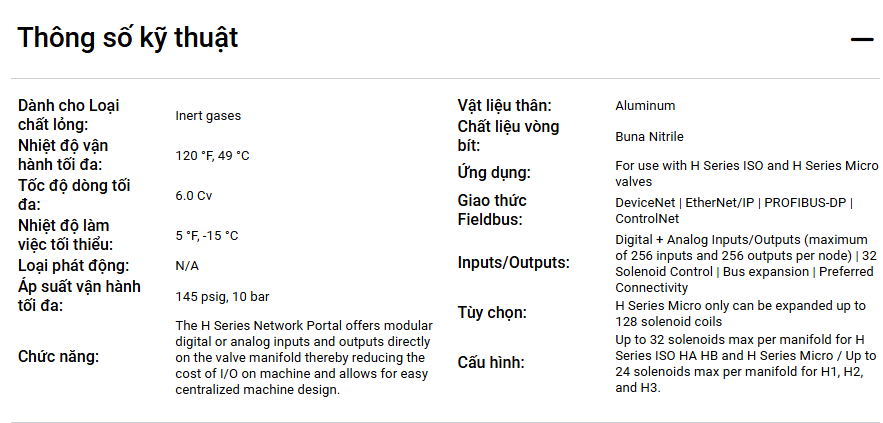The image size is (883, 423).
Task: Click the Chức năng label
Action: (59, 357)
